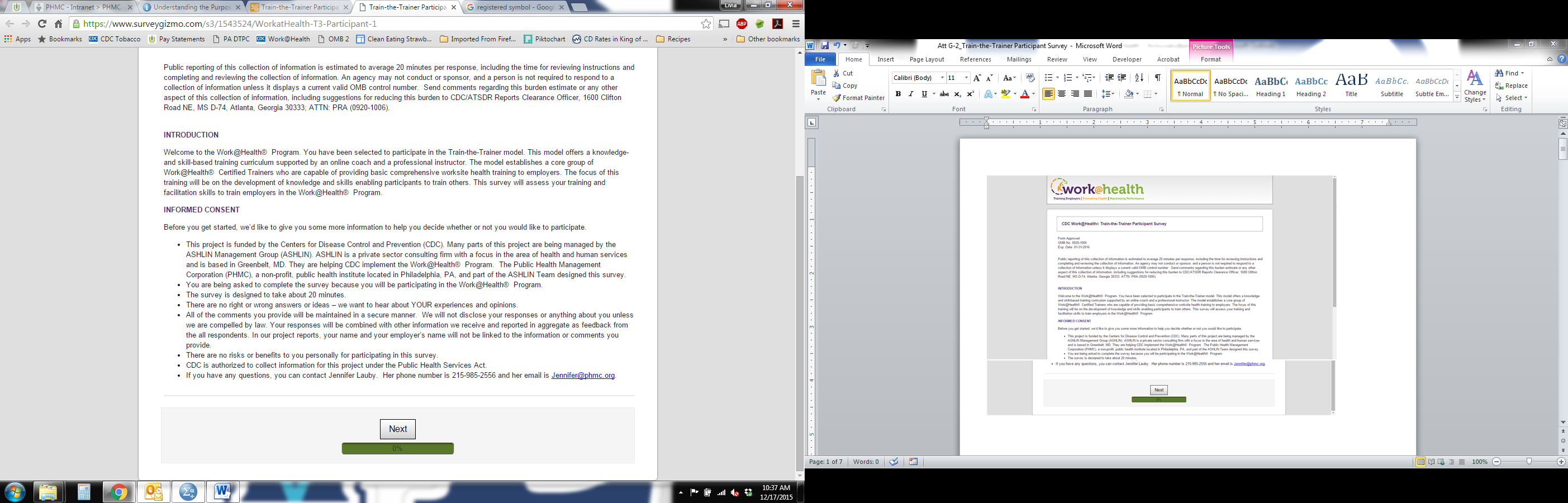The height and width of the screenshot is (503, 1568).
Task: Switch to the Insert ribbon tab
Action: click(886, 59)
